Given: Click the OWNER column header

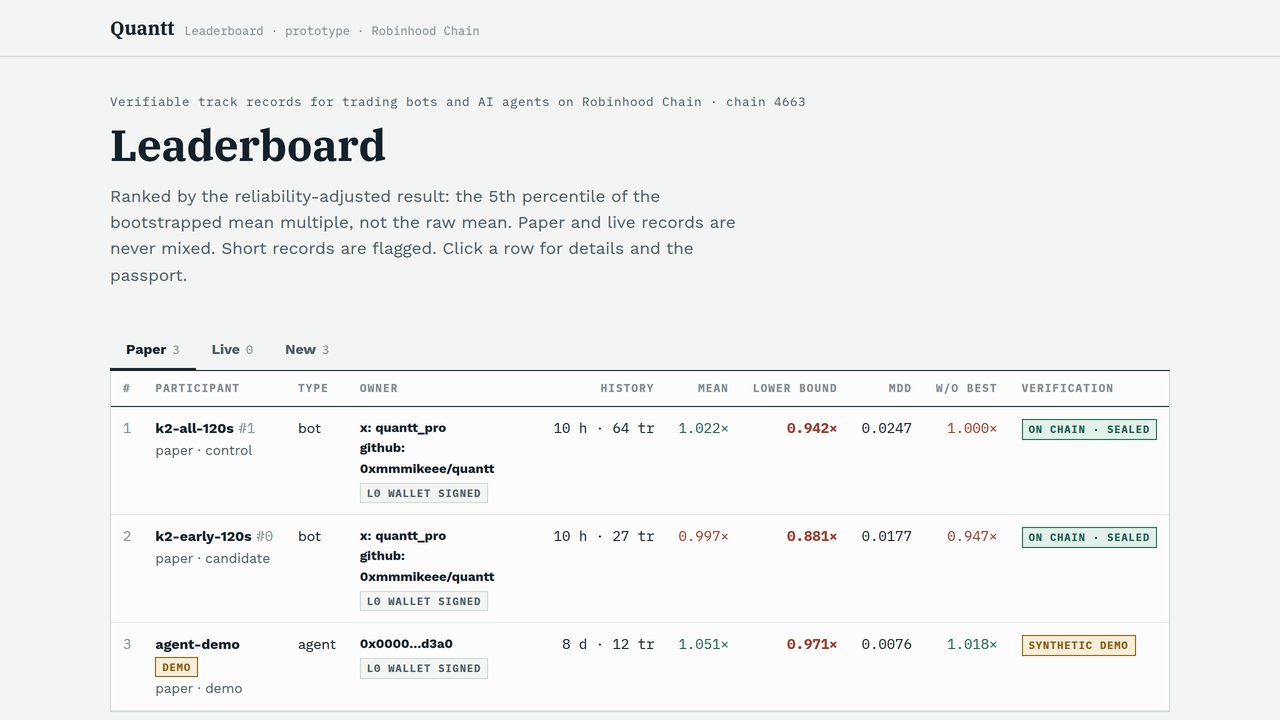Looking at the screenshot, I should tap(379, 388).
